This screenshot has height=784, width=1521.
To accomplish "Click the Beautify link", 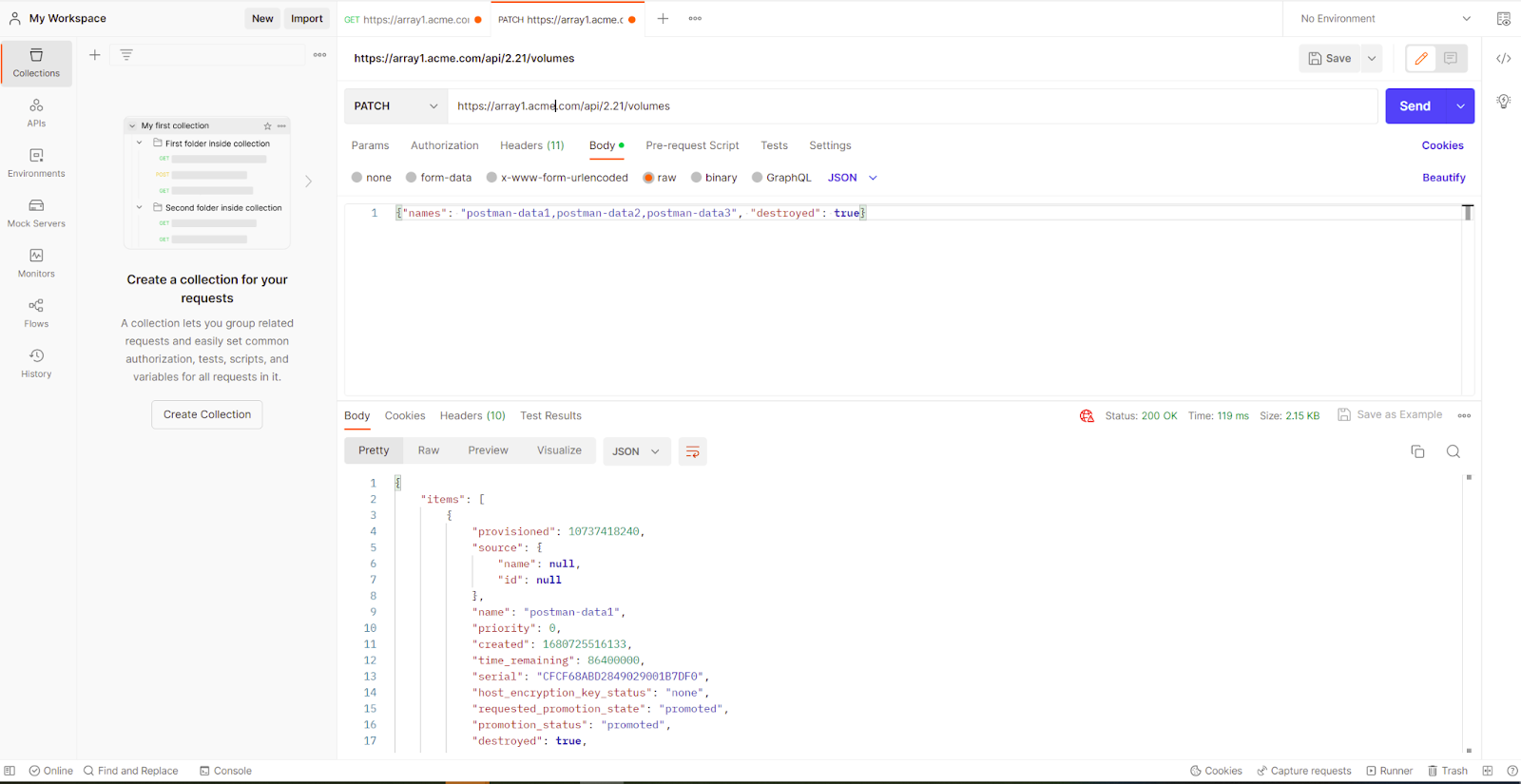I will tap(1444, 178).
